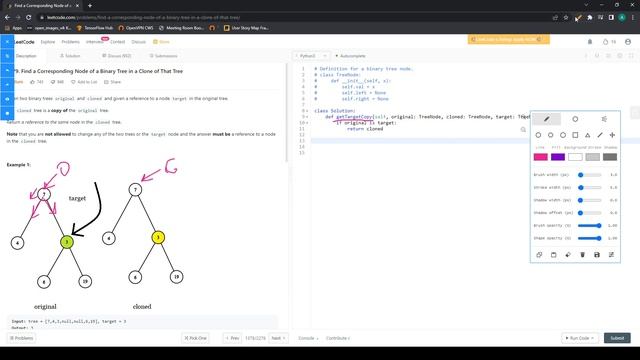Select the move cross tool
640x360 pixels.
(612, 135)
